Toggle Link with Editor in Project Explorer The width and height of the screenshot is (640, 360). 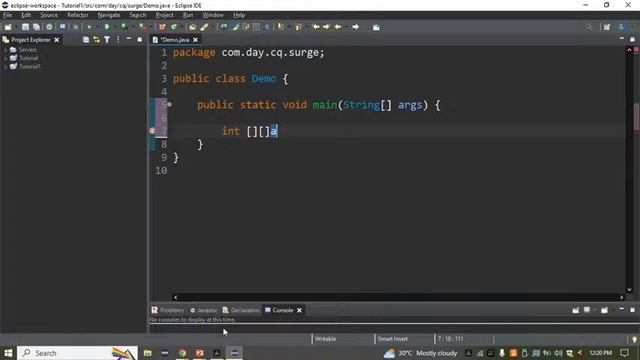[96, 40]
